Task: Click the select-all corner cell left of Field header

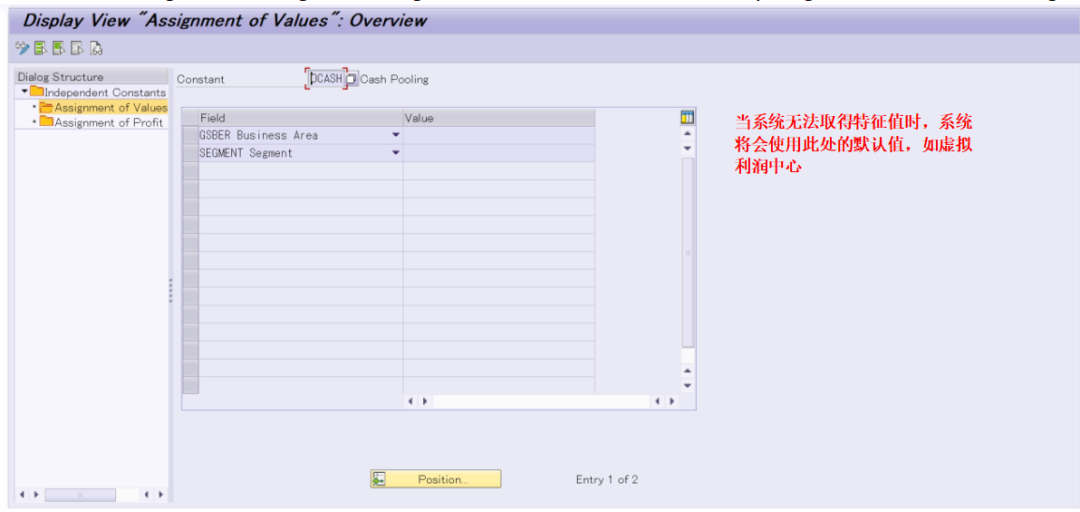Action: point(190,118)
